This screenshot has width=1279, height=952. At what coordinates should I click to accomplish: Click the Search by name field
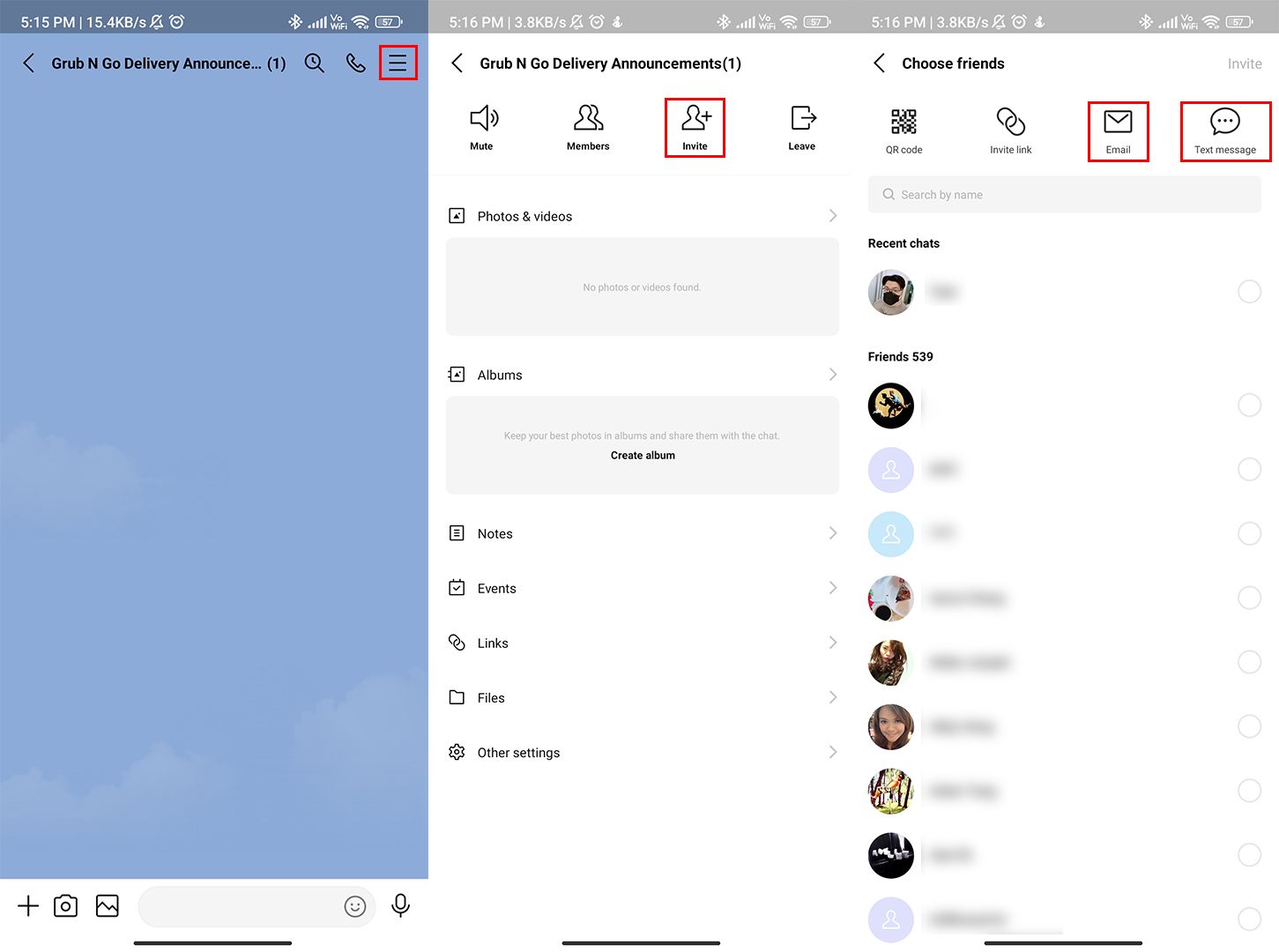click(x=1064, y=195)
